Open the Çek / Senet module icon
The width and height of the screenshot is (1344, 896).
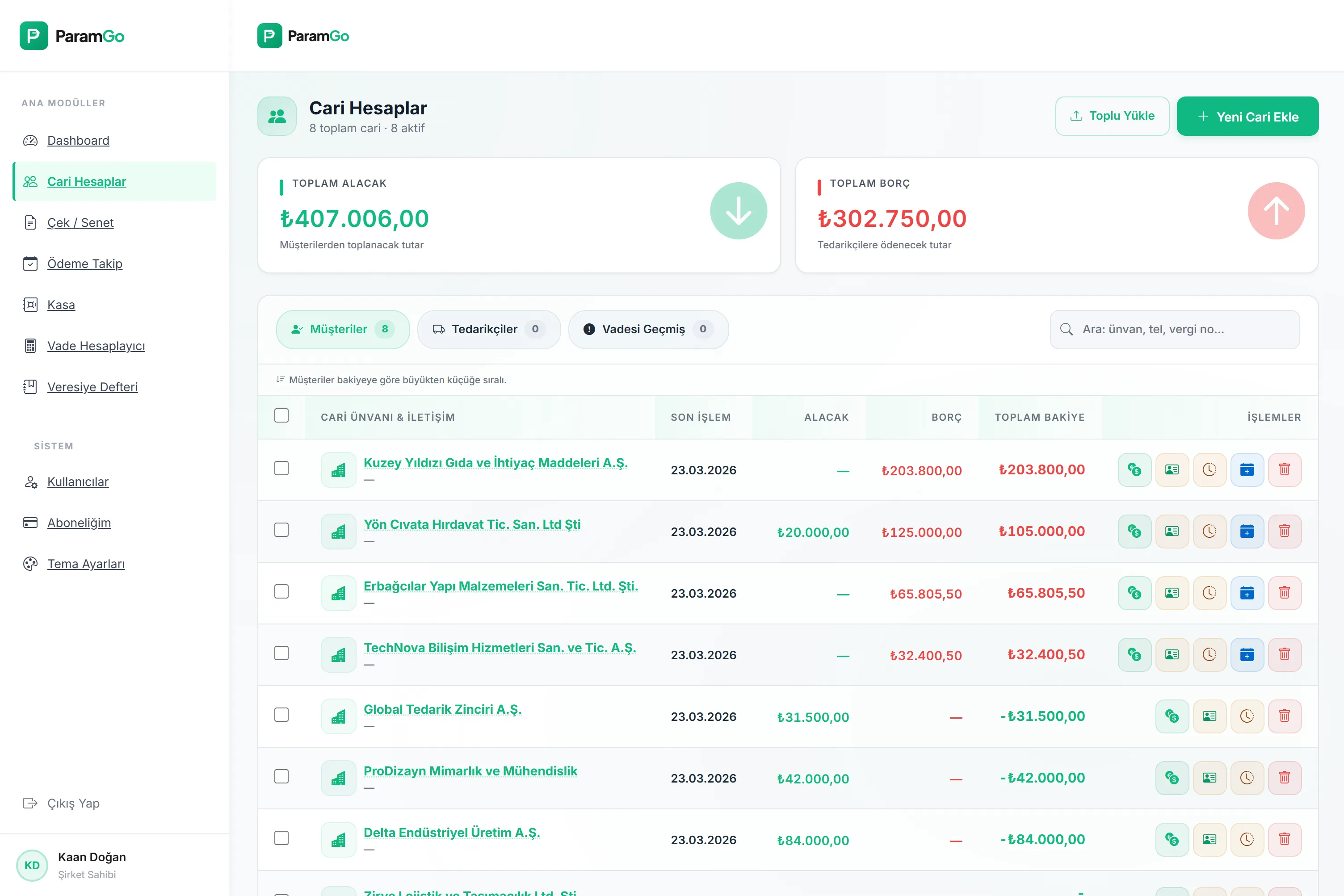(x=30, y=222)
